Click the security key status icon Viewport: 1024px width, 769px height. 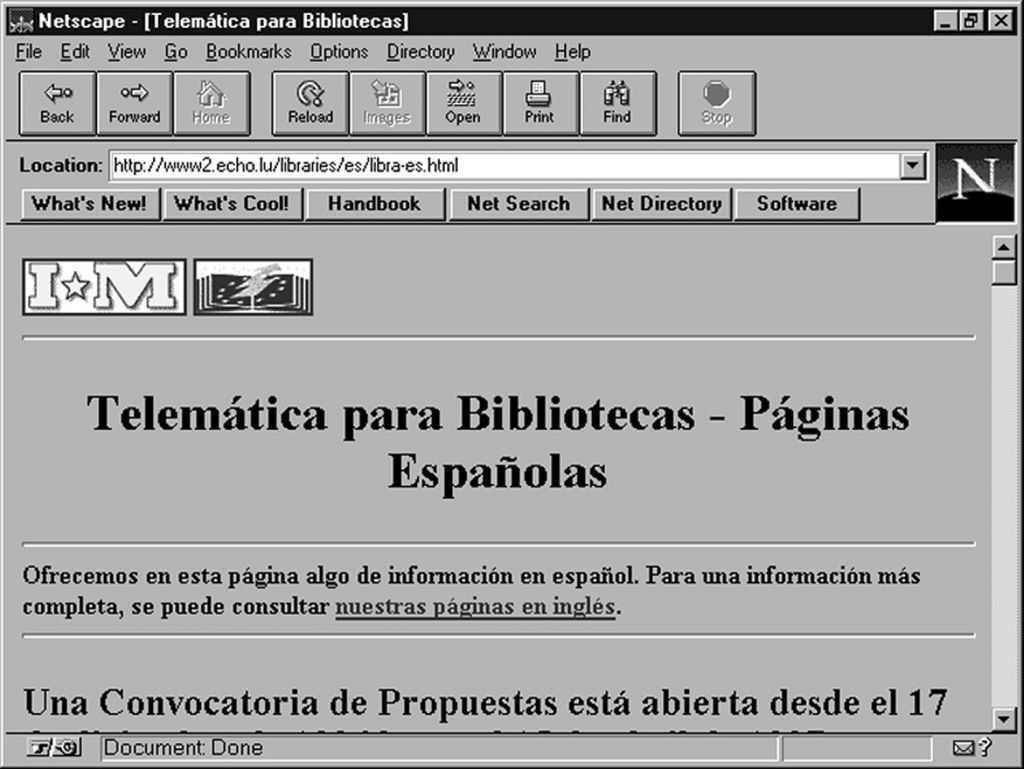click(x=55, y=747)
